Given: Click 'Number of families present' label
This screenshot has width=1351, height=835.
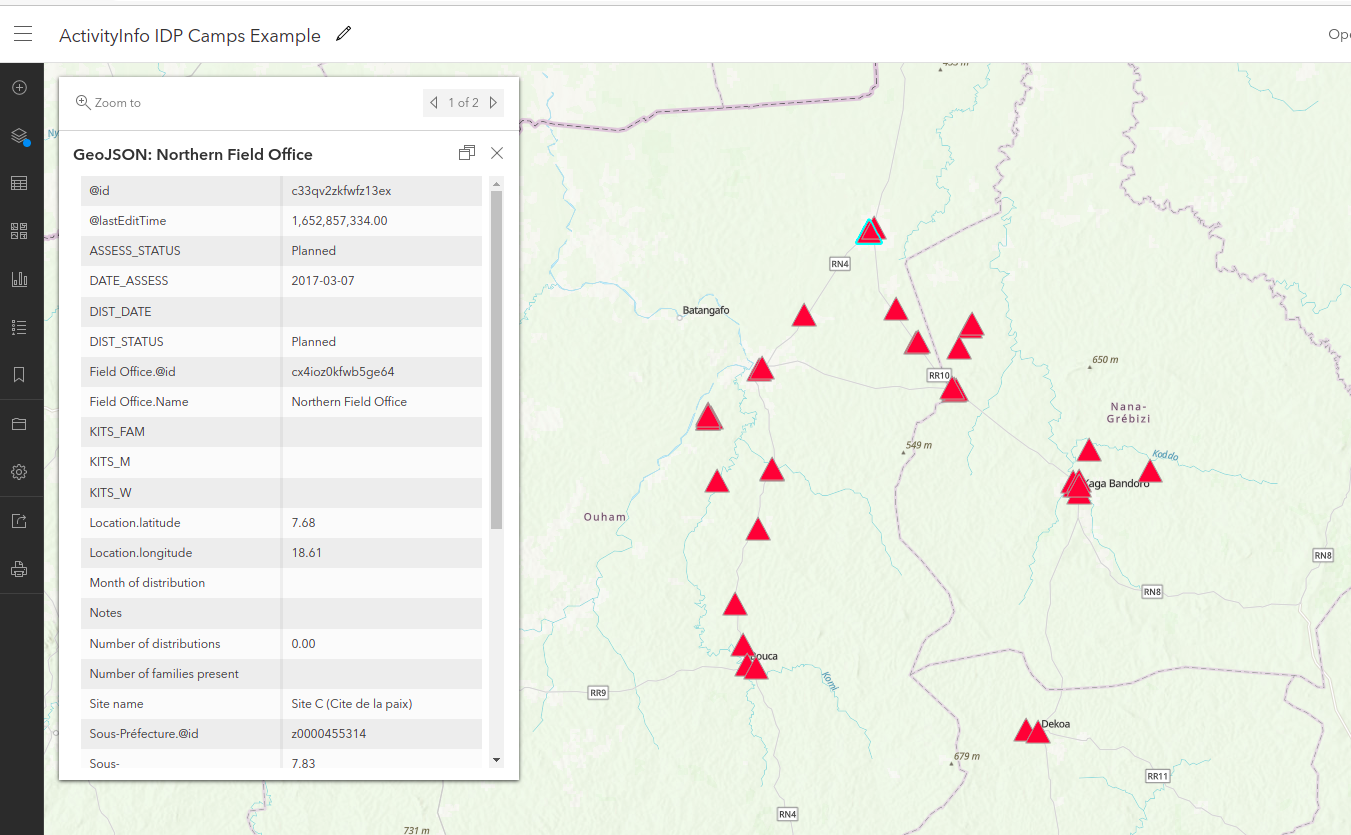Looking at the screenshot, I should (x=164, y=674).
